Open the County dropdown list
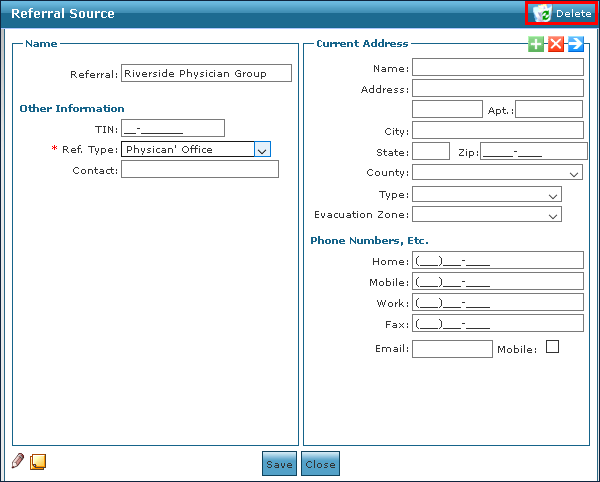 click(x=573, y=173)
